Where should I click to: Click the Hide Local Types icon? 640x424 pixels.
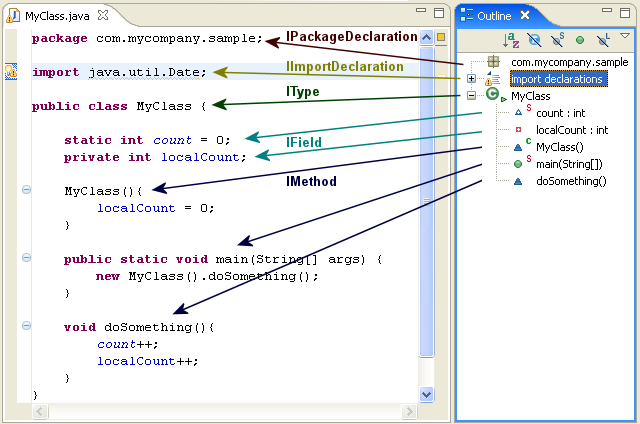click(x=602, y=40)
